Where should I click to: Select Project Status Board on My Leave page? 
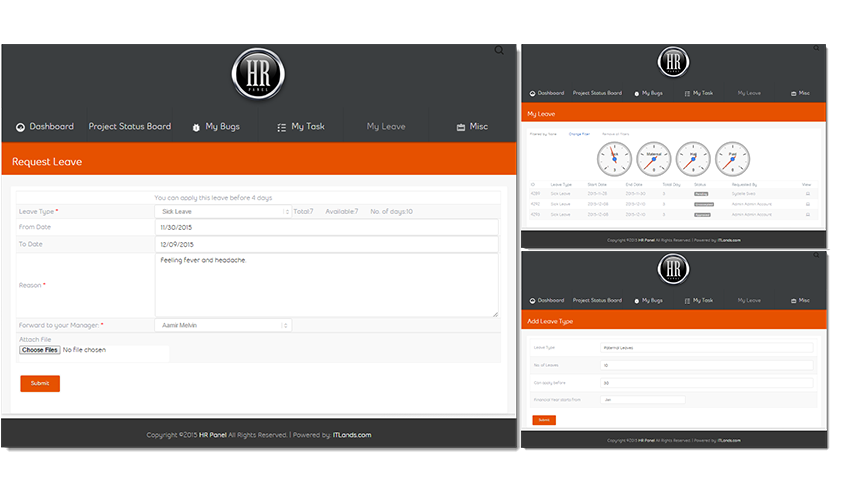pyautogui.click(x=597, y=93)
